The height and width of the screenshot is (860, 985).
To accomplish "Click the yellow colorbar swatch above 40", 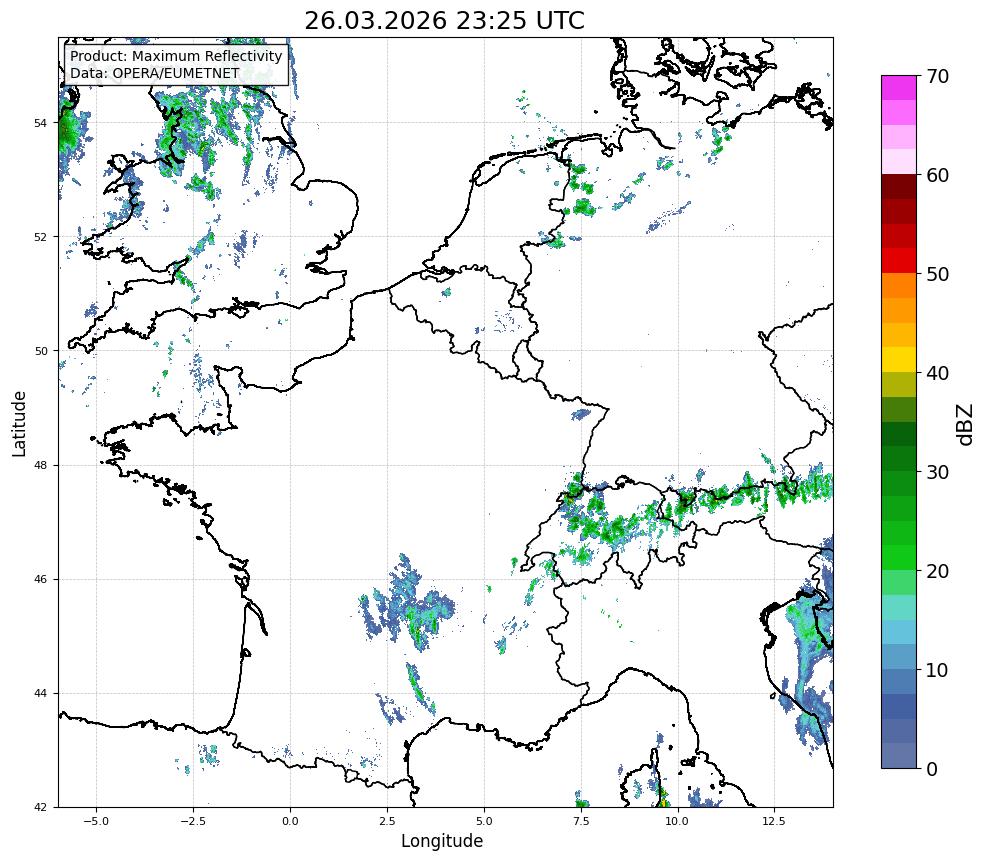I will (899, 360).
